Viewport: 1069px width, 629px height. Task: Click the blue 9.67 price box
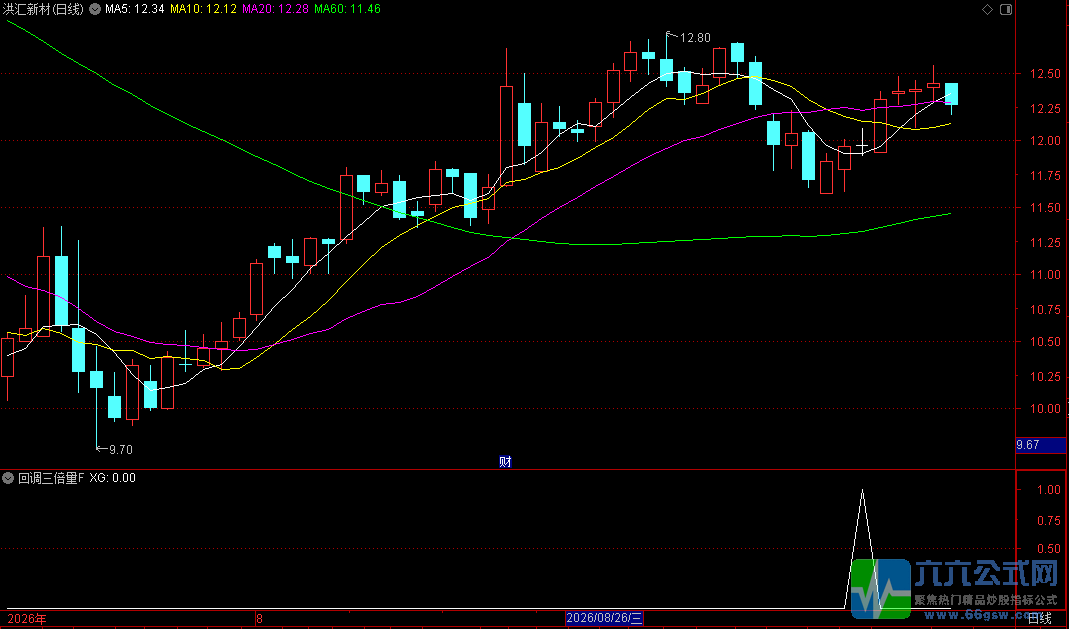click(1040, 445)
